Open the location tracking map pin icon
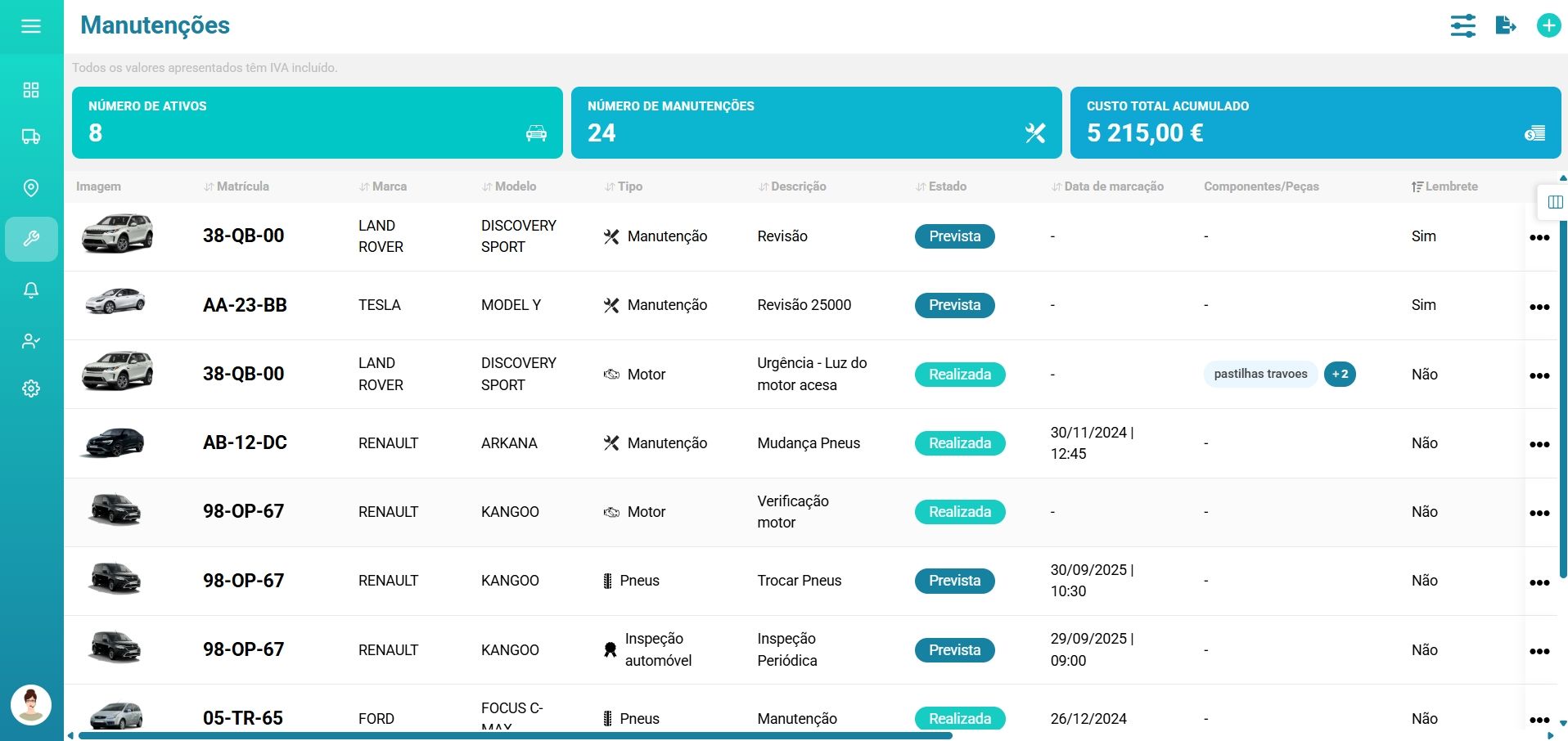This screenshot has height=741, width=1568. tap(31, 188)
